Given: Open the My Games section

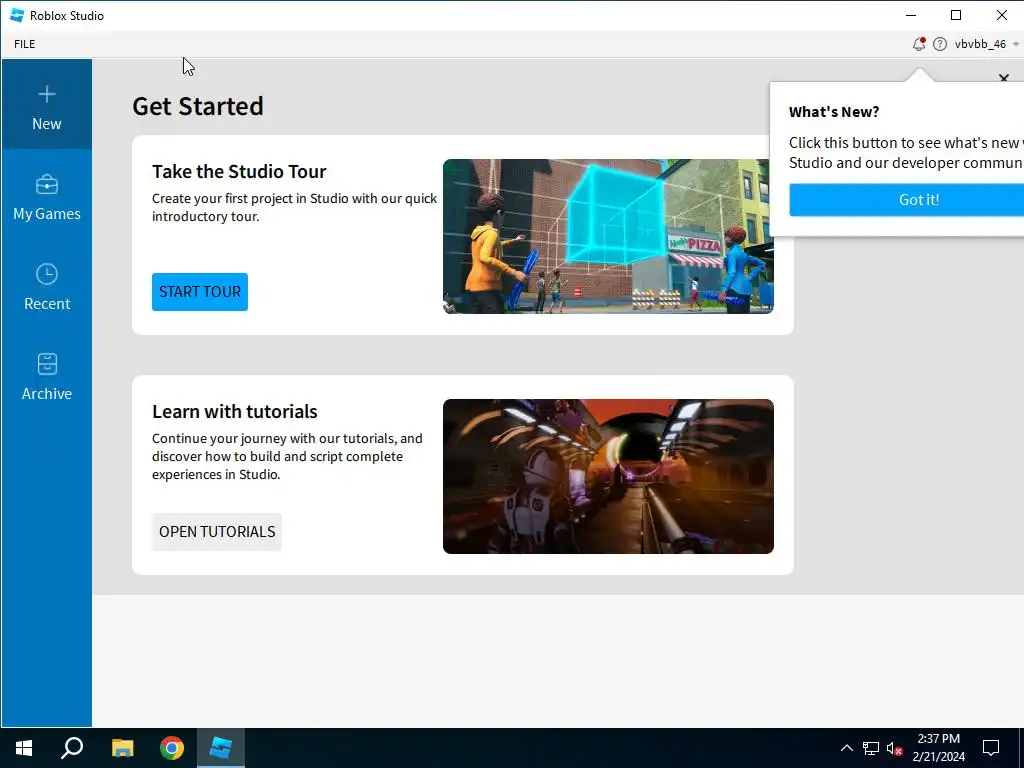Looking at the screenshot, I should point(46,195).
